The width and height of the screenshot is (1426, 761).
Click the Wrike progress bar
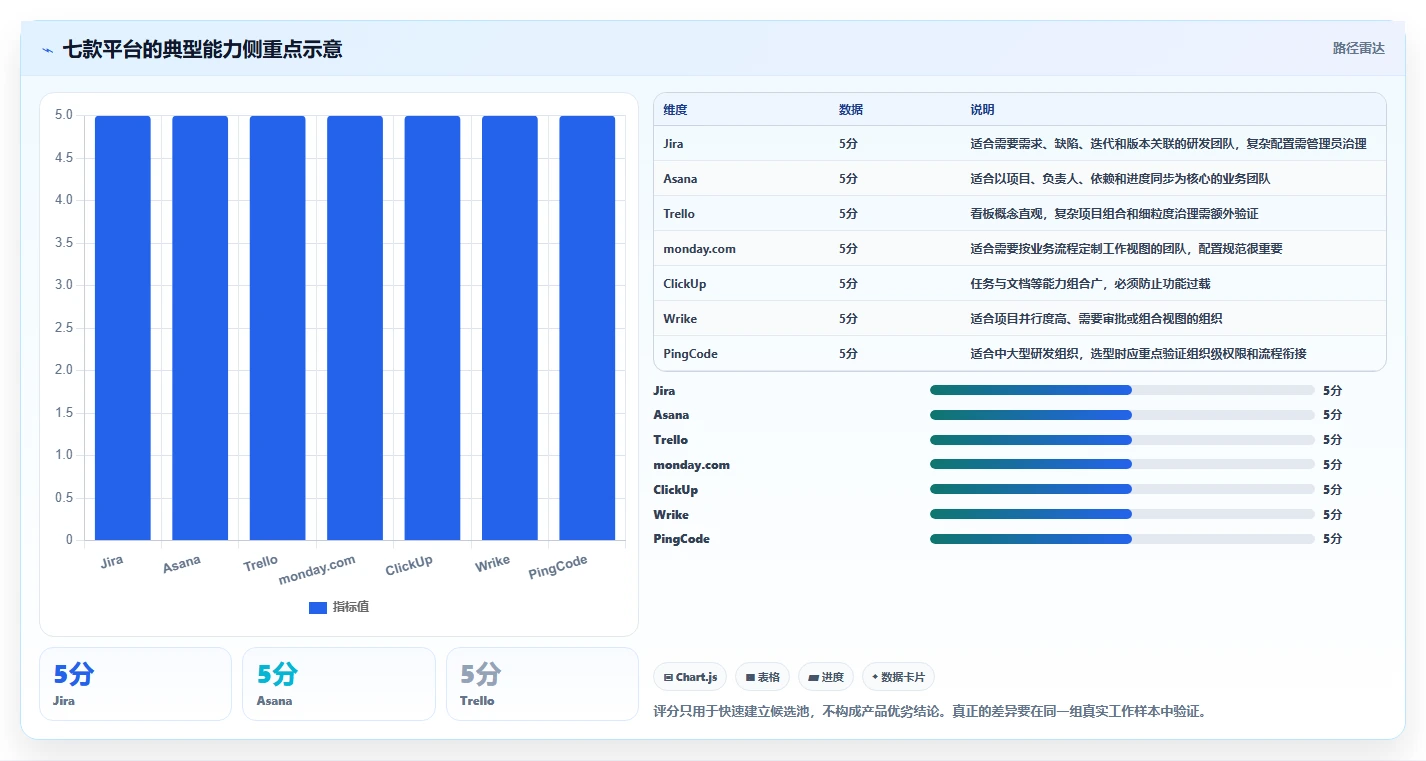coord(1122,514)
